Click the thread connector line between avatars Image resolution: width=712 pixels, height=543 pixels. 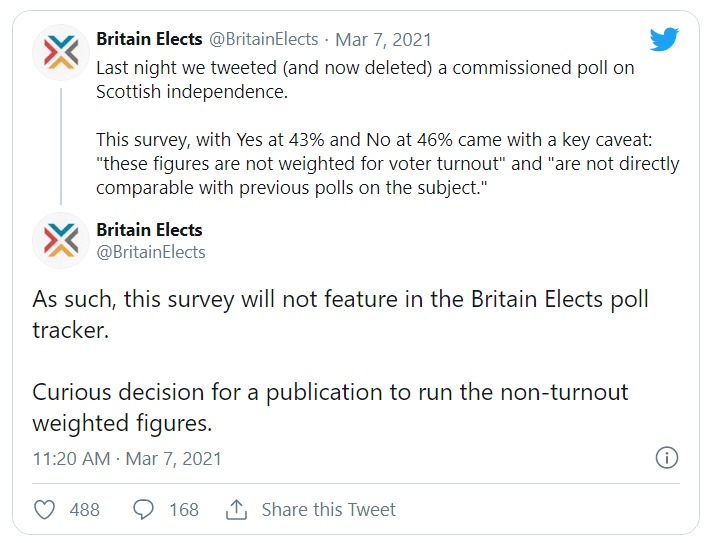point(61,146)
